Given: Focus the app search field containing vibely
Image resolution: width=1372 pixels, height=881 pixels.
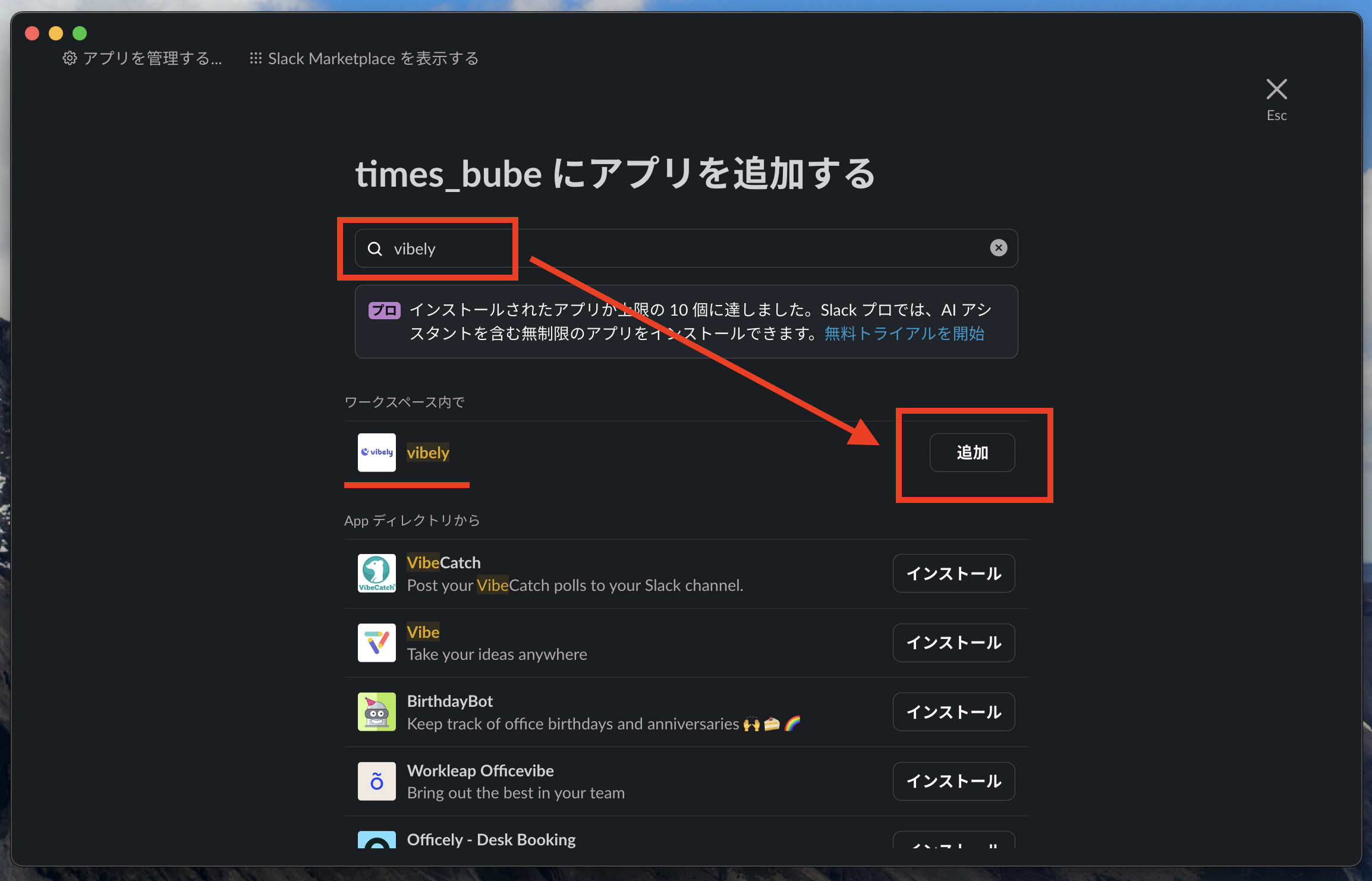Looking at the screenshot, I should tap(686, 248).
